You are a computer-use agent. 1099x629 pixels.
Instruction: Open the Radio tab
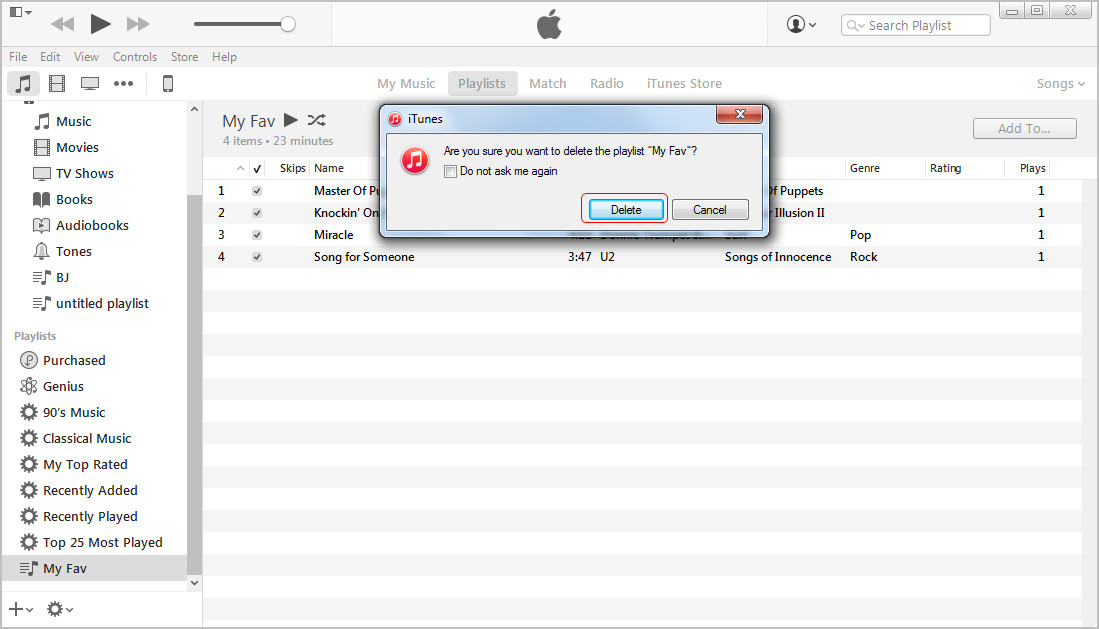[606, 83]
